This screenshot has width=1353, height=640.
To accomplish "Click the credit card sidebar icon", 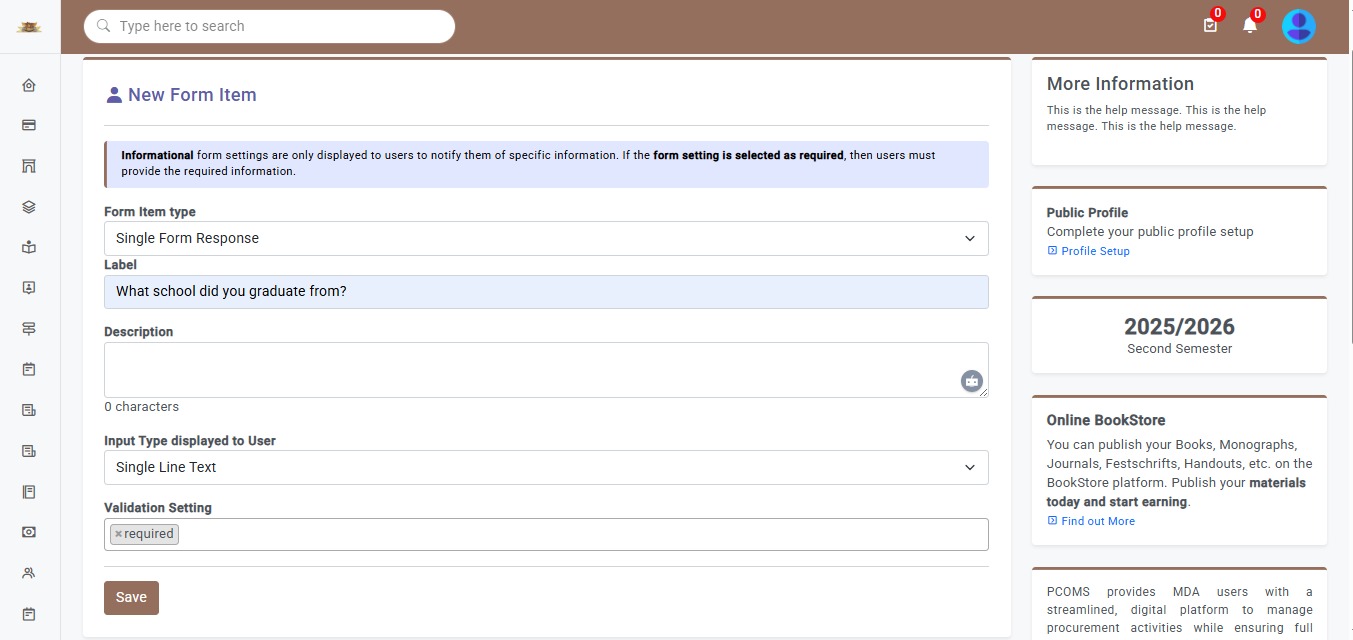I will (x=29, y=126).
